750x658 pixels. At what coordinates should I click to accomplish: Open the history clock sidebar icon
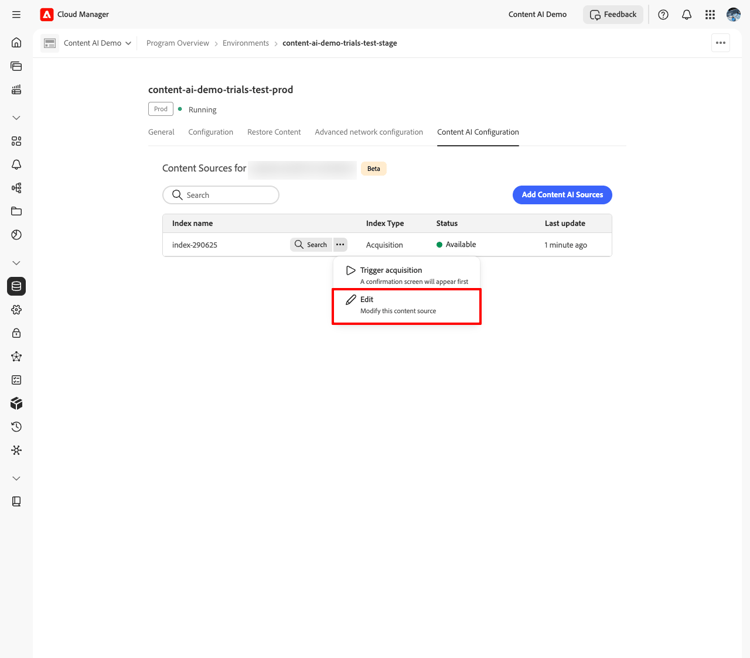(16, 427)
